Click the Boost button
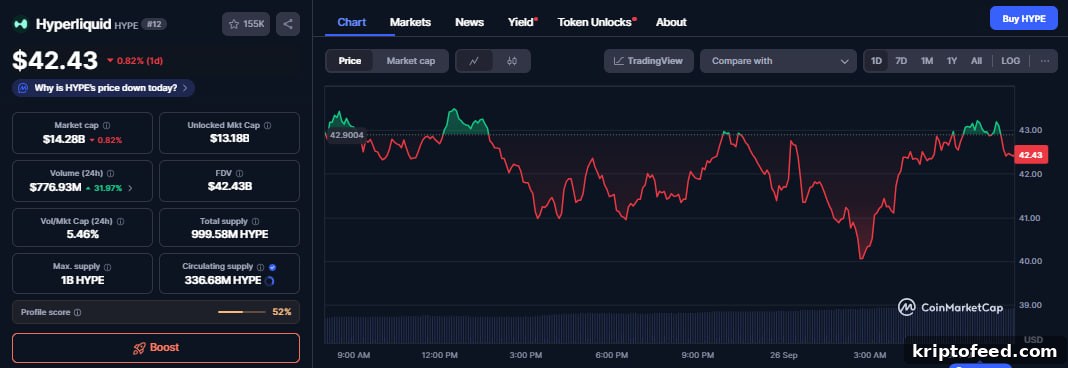Image resolution: width=1068 pixels, height=368 pixels. click(156, 348)
